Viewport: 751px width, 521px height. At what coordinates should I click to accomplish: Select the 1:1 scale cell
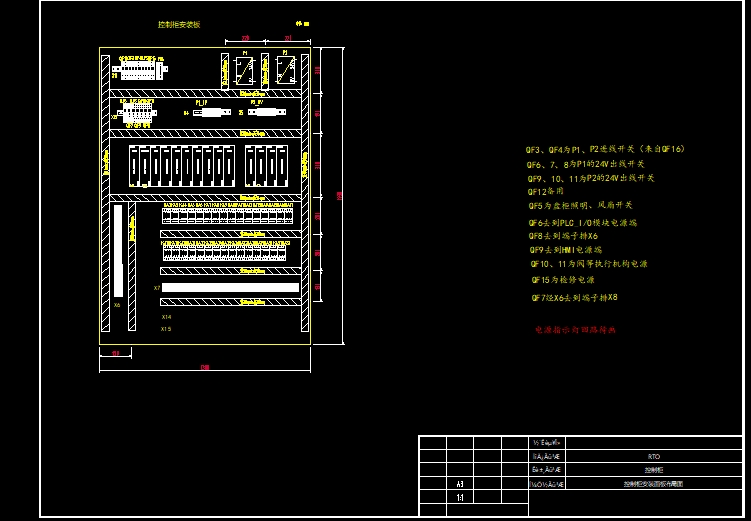[460, 498]
